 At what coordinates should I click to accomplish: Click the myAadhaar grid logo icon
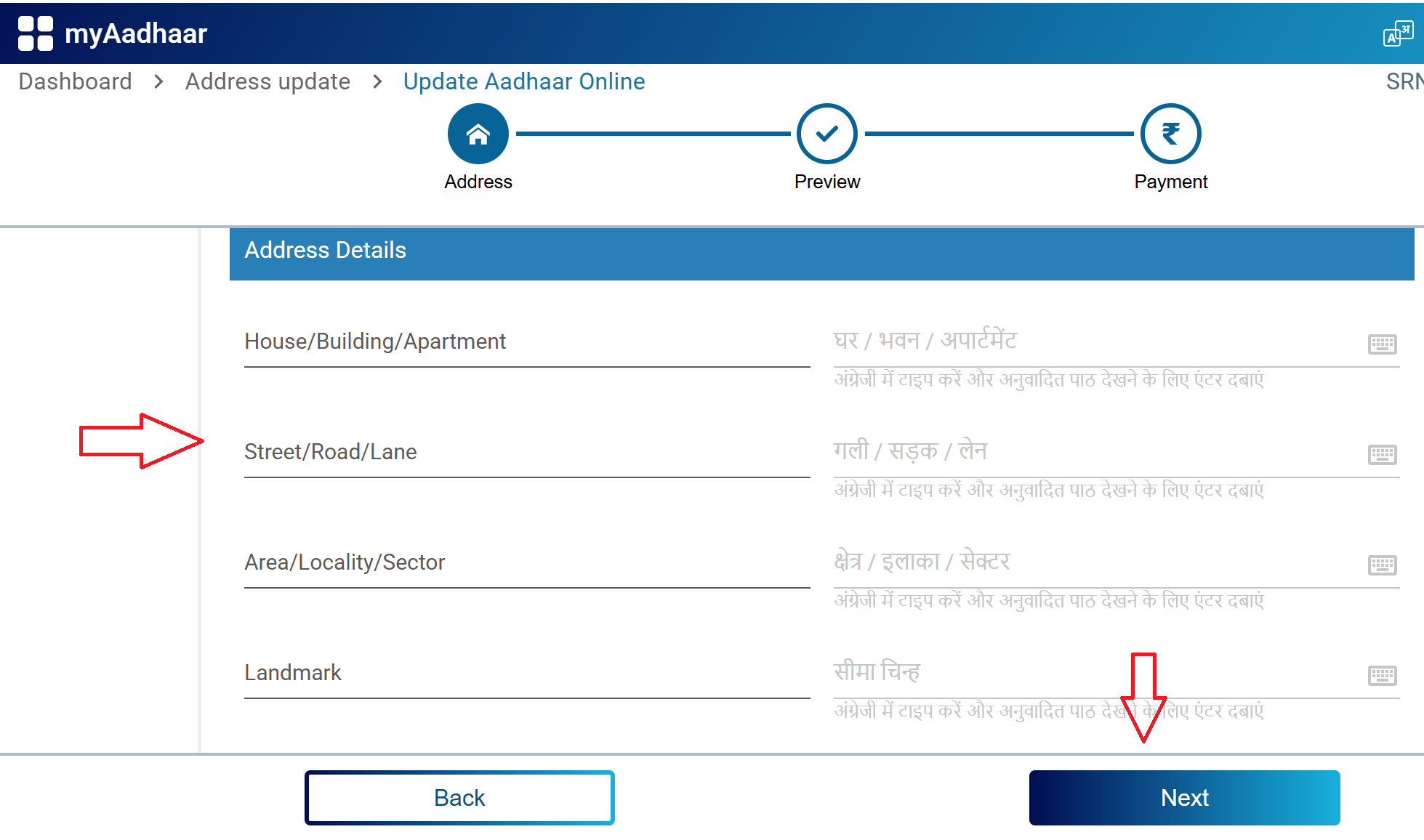click(x=35, y=33)
